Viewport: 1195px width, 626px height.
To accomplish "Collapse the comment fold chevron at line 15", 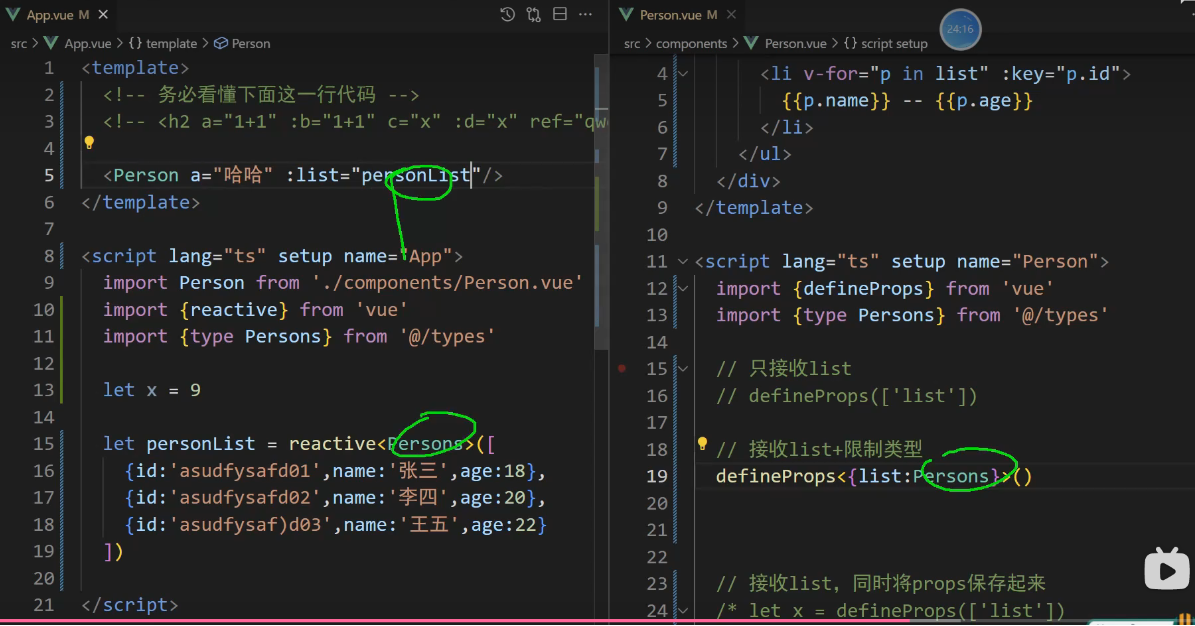I will point(683,369).
